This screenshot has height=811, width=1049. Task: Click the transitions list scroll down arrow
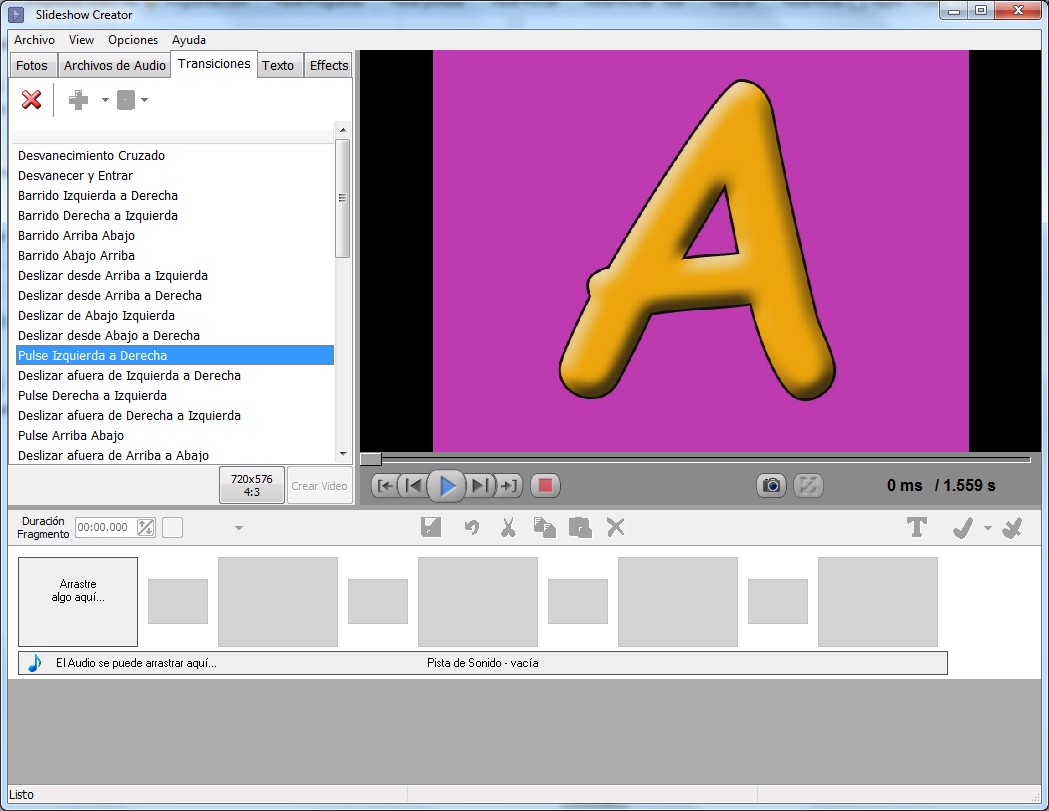coord(343,454)
